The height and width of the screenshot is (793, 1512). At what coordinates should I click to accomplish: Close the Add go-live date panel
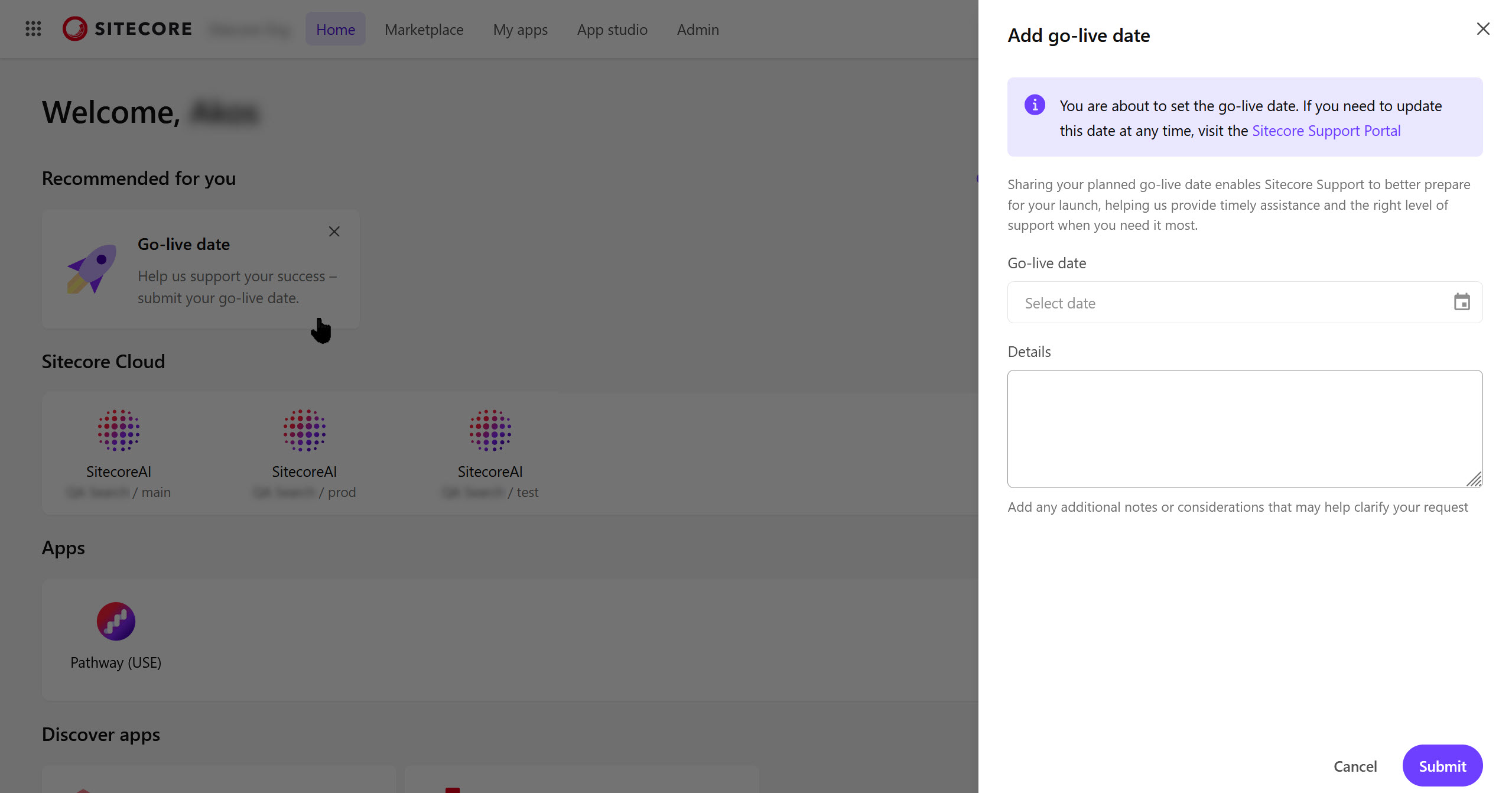[x=1483, y=29]
